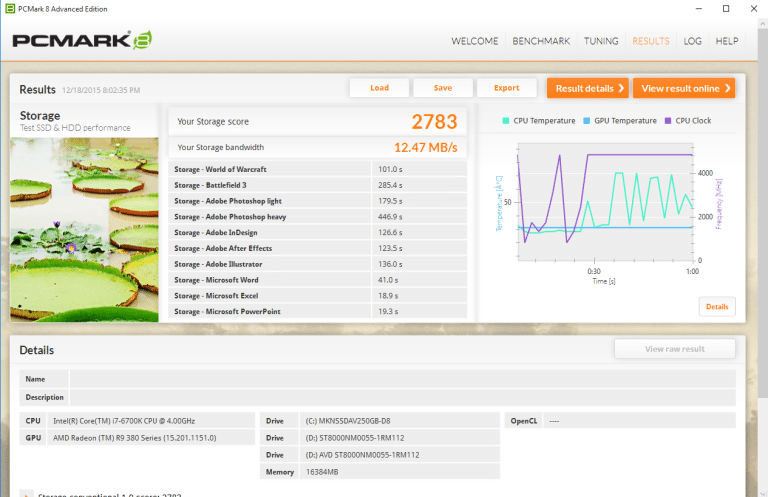Select Storage - Adobe Photoshop heavy row
This screenshot has width=768, height=497.
point(317,216)
